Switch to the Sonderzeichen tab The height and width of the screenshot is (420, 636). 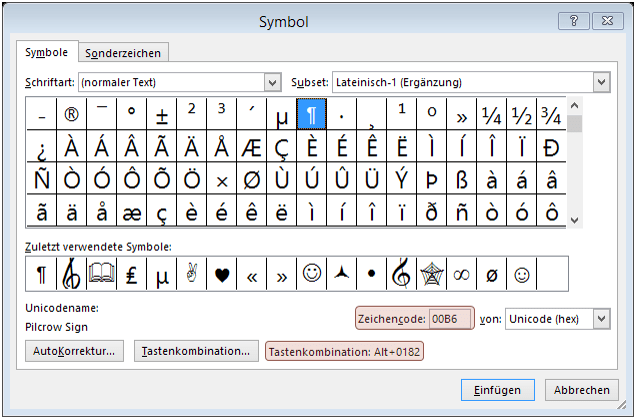coord(122,53)
